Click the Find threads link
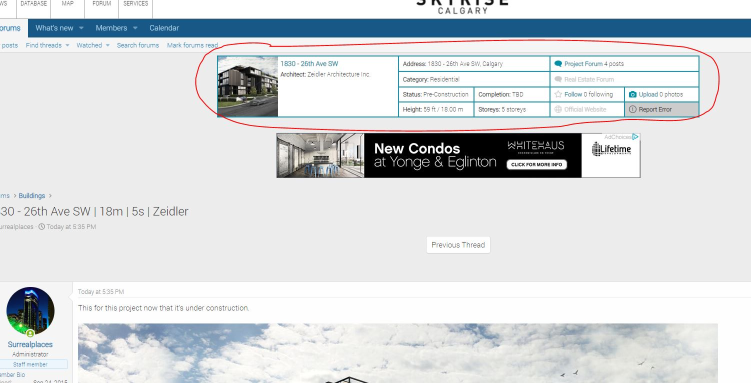Viewport: 751px width, 383px height. (44, 45)
